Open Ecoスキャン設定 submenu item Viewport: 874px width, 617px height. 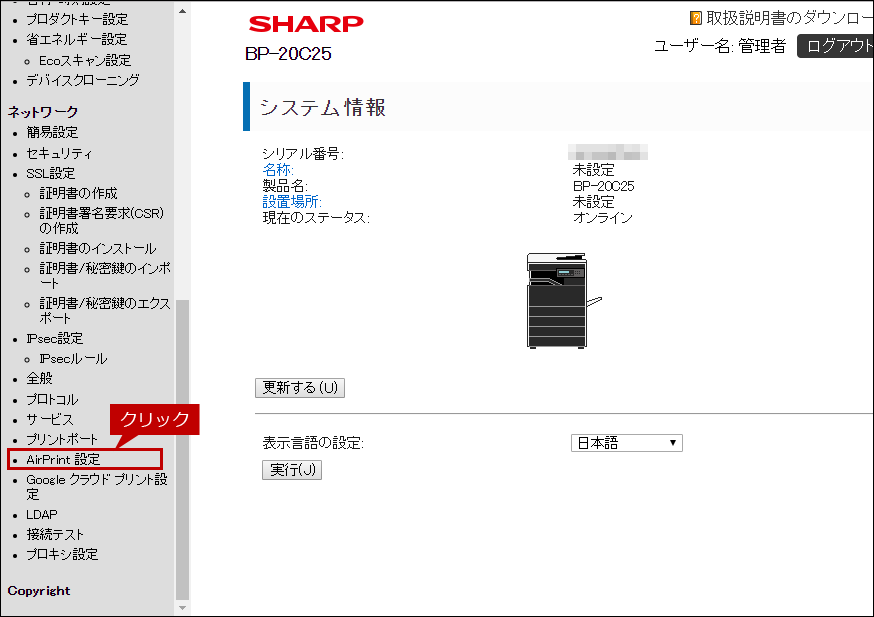point(85,60)
